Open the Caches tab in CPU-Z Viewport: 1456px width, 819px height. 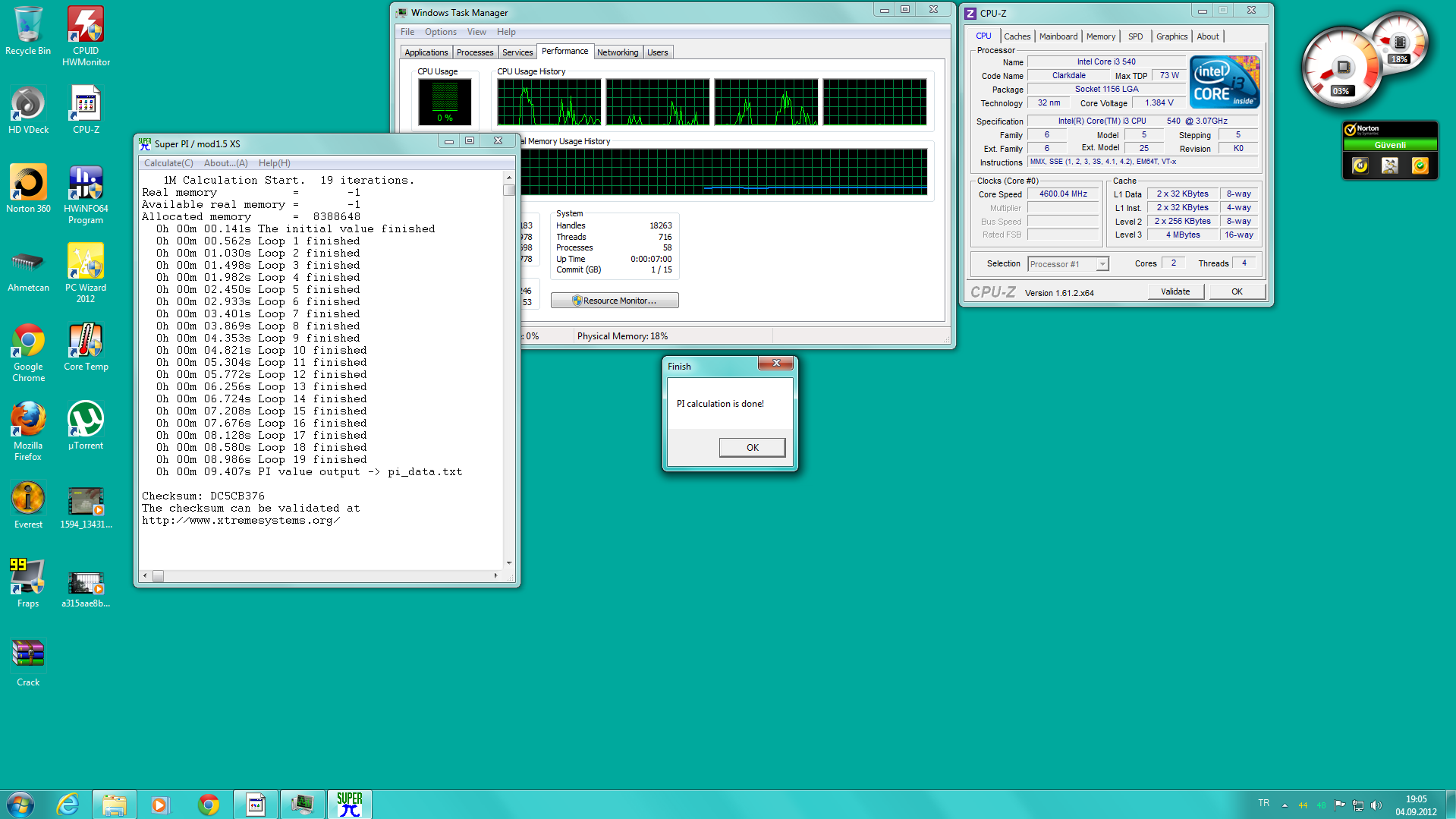coord(1017,36)
